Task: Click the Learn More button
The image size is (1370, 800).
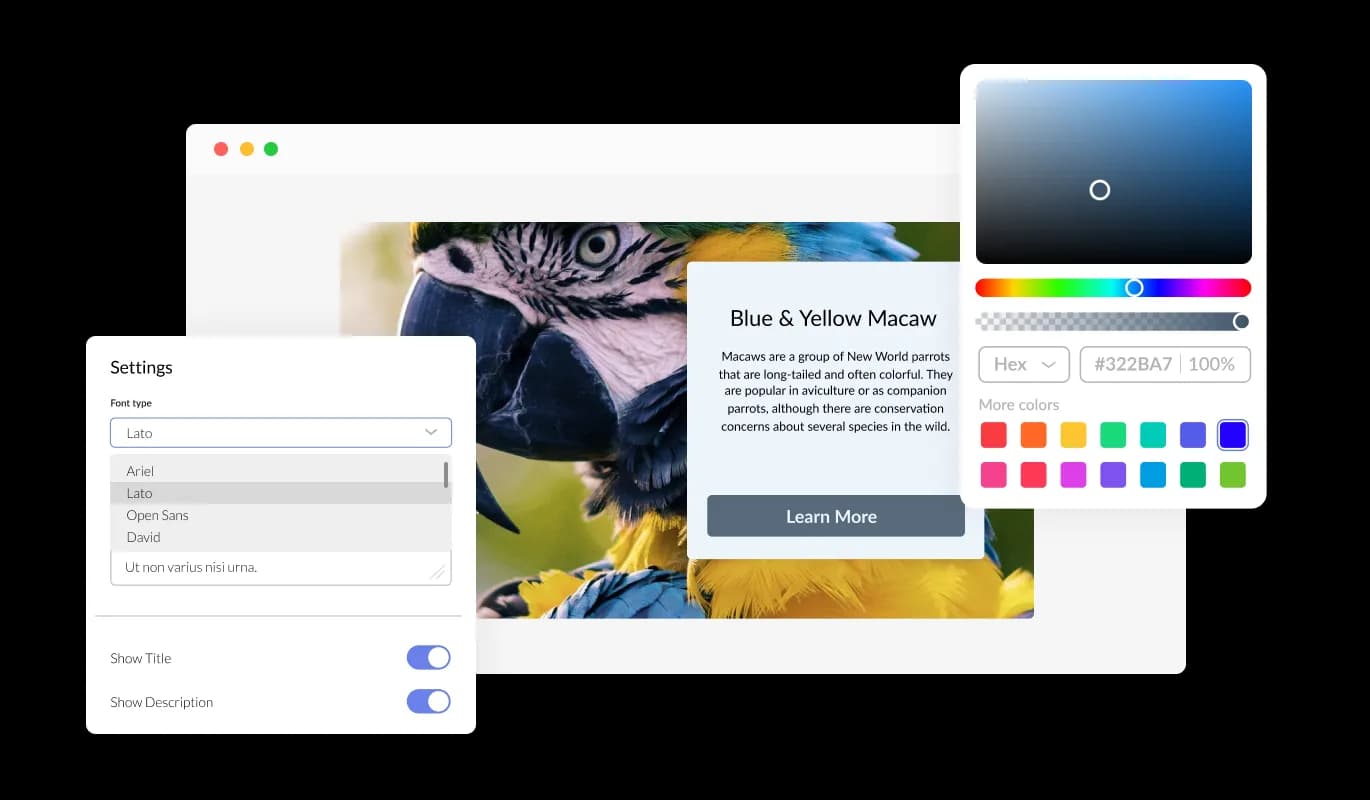Action: click(835, 516)
